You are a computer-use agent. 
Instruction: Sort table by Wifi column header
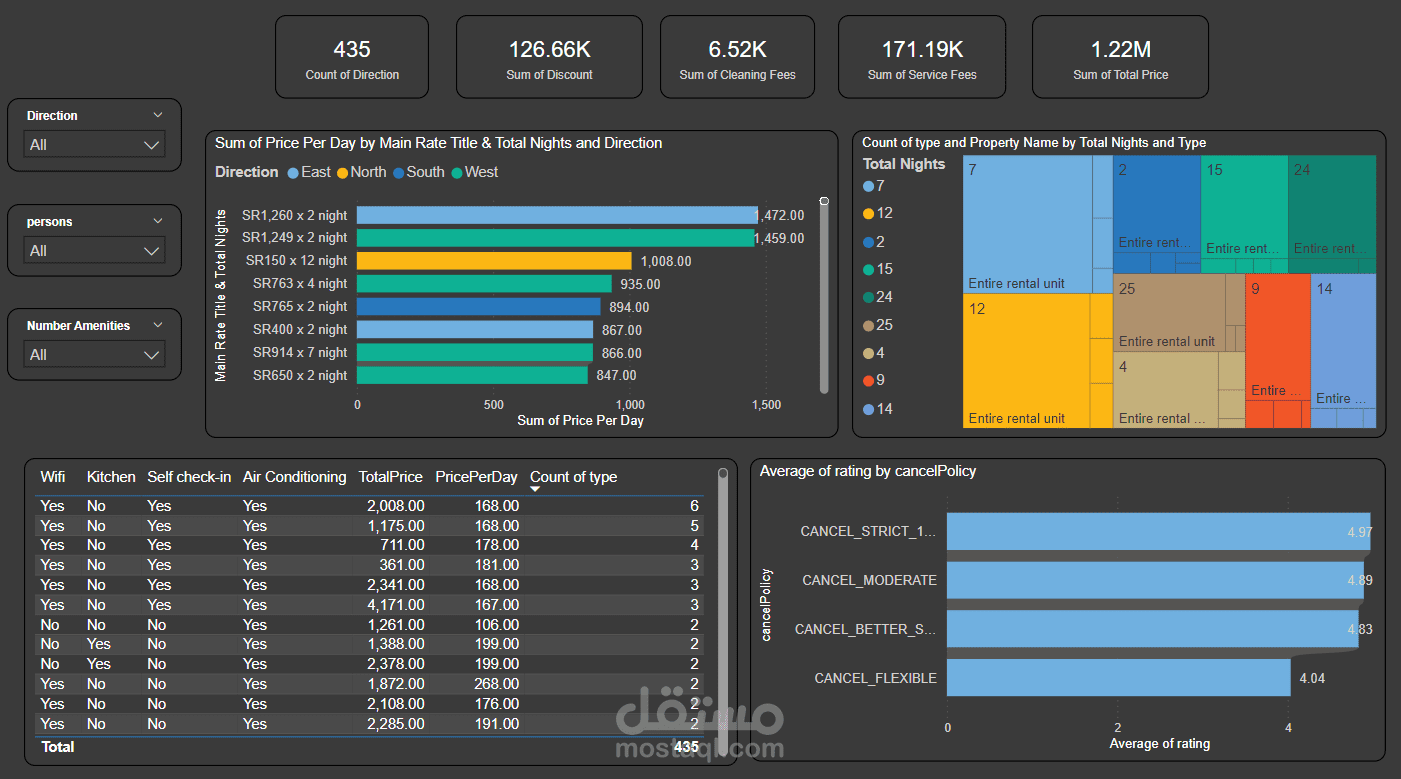point(53,477)
